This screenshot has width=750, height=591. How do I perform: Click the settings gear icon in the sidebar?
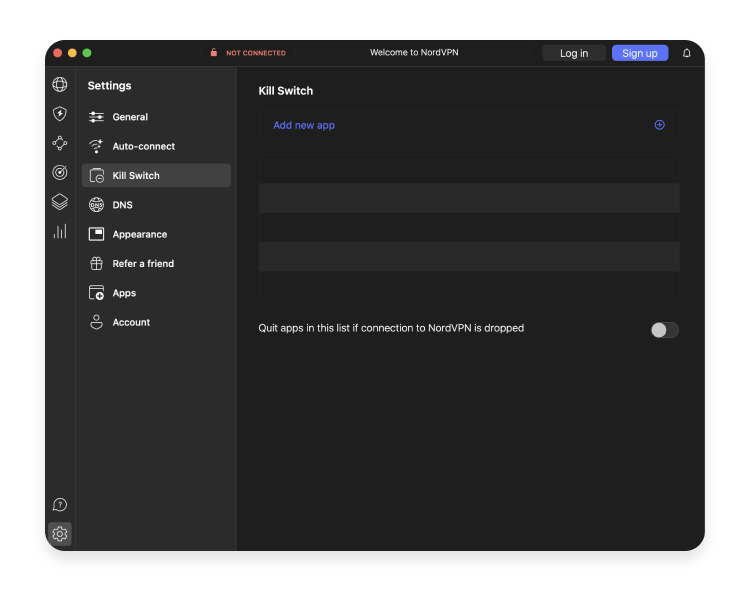pos(60,534)
